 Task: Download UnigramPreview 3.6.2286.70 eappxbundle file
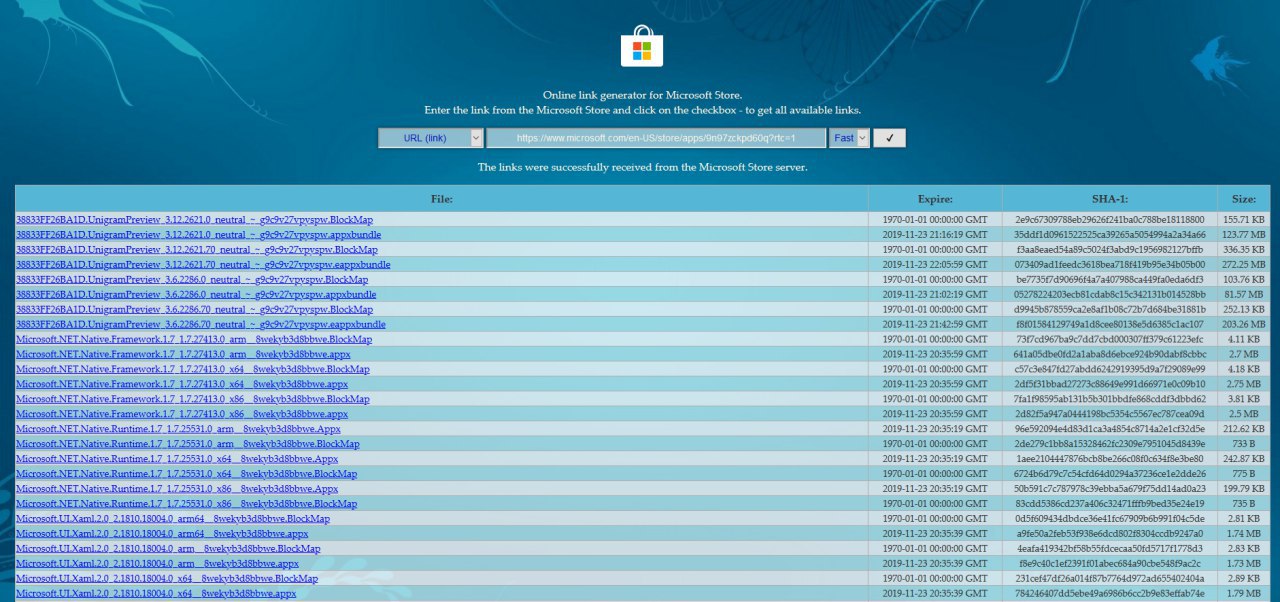pos(201,324)
